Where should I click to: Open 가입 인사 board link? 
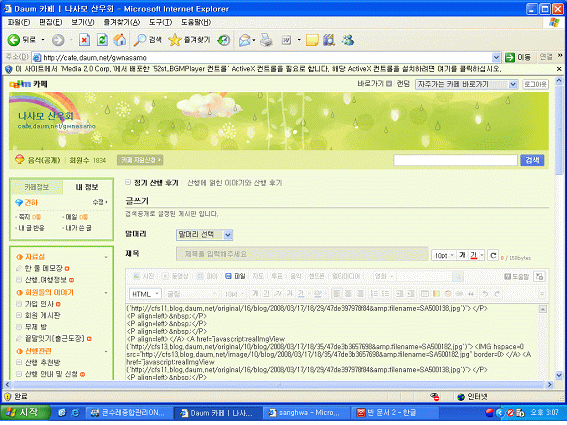[x=39, y=304]
